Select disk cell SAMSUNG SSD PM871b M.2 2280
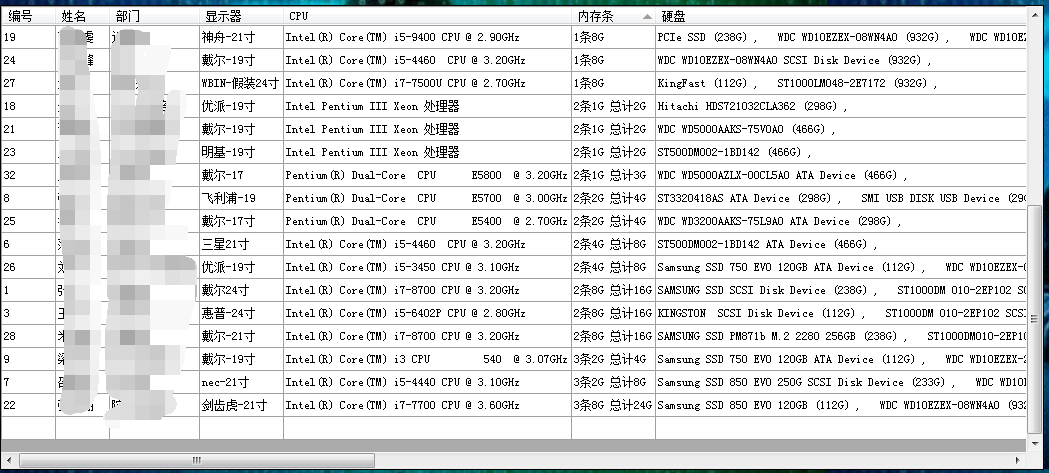1049x473 pixels. pos(840,336)
